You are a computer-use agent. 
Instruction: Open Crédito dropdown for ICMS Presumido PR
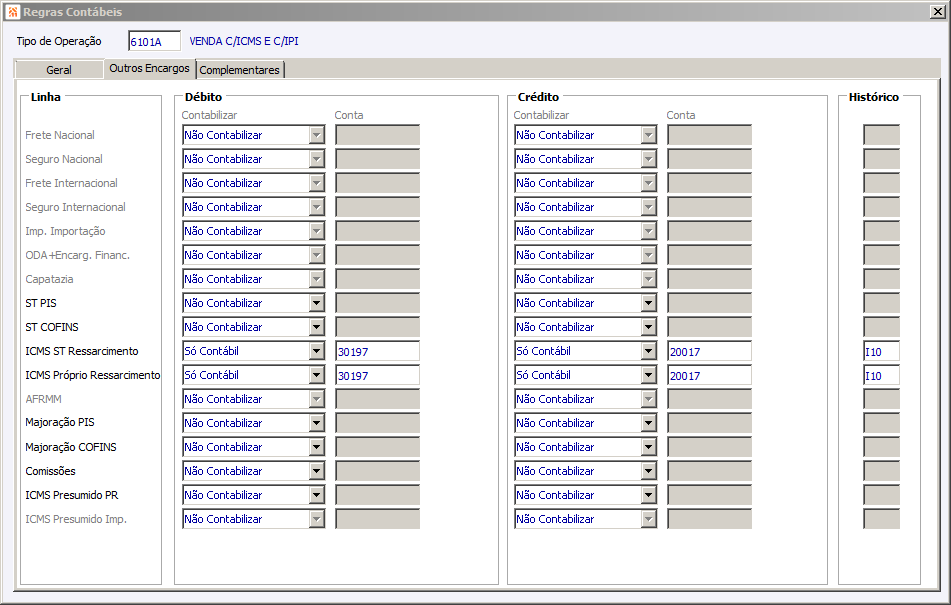point(648,495)
